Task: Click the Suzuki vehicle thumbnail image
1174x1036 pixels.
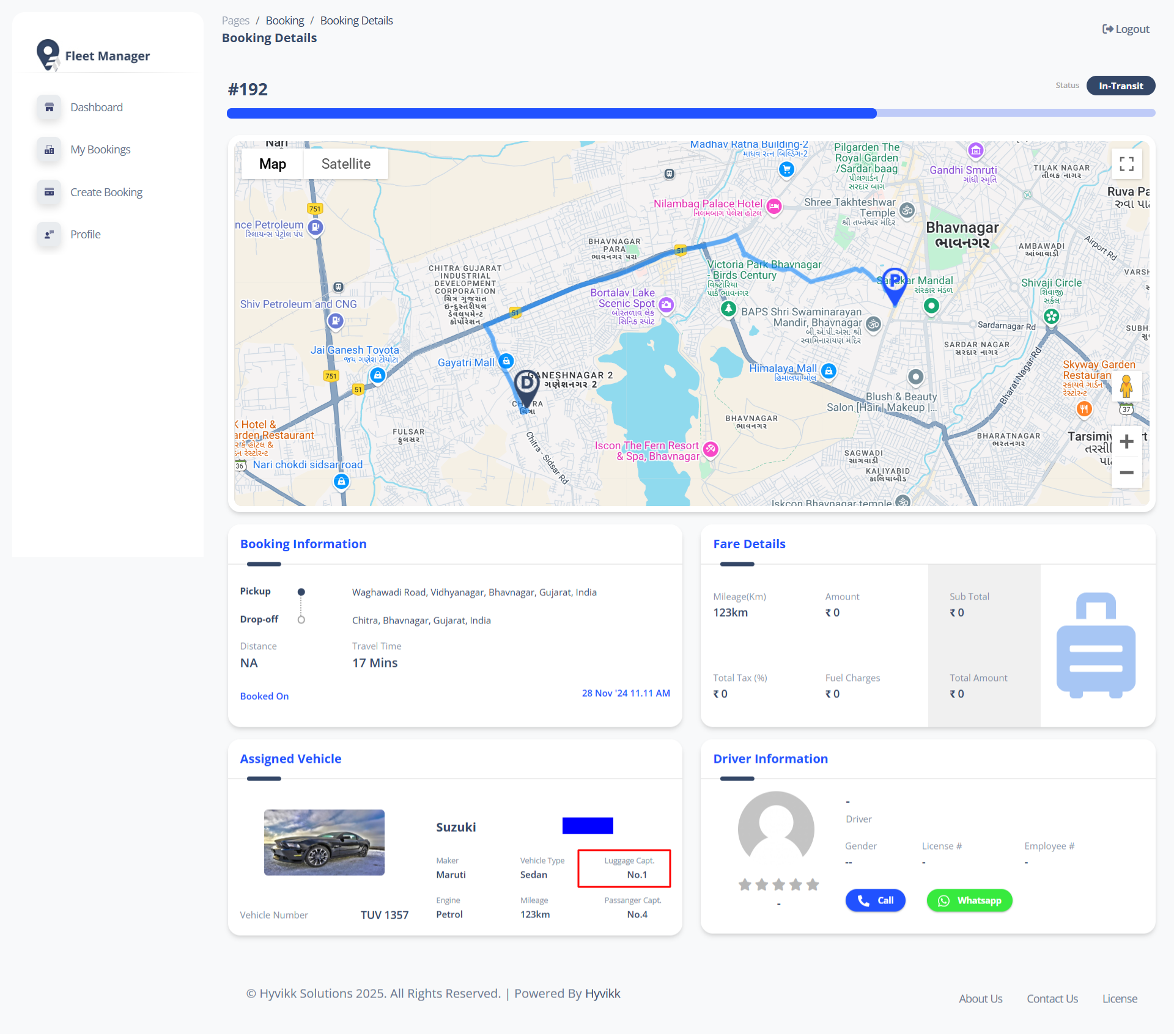Action: (324, 842)
